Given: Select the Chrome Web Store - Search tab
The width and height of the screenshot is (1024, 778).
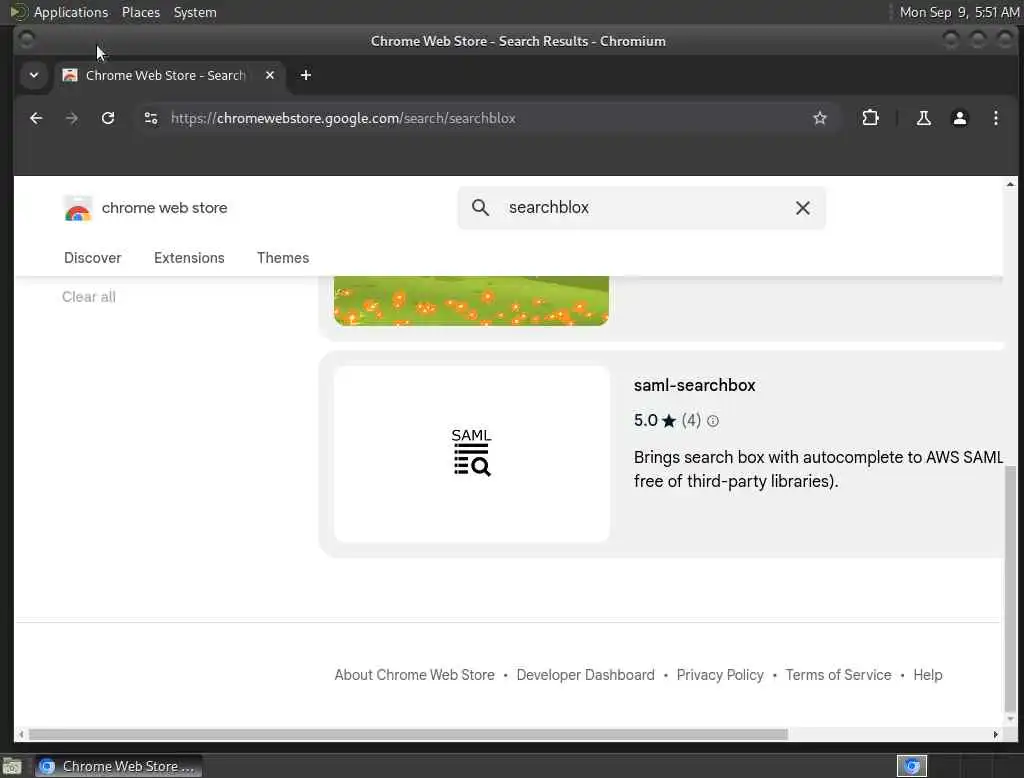Looking at the screenshot, I should coord(170,75).
